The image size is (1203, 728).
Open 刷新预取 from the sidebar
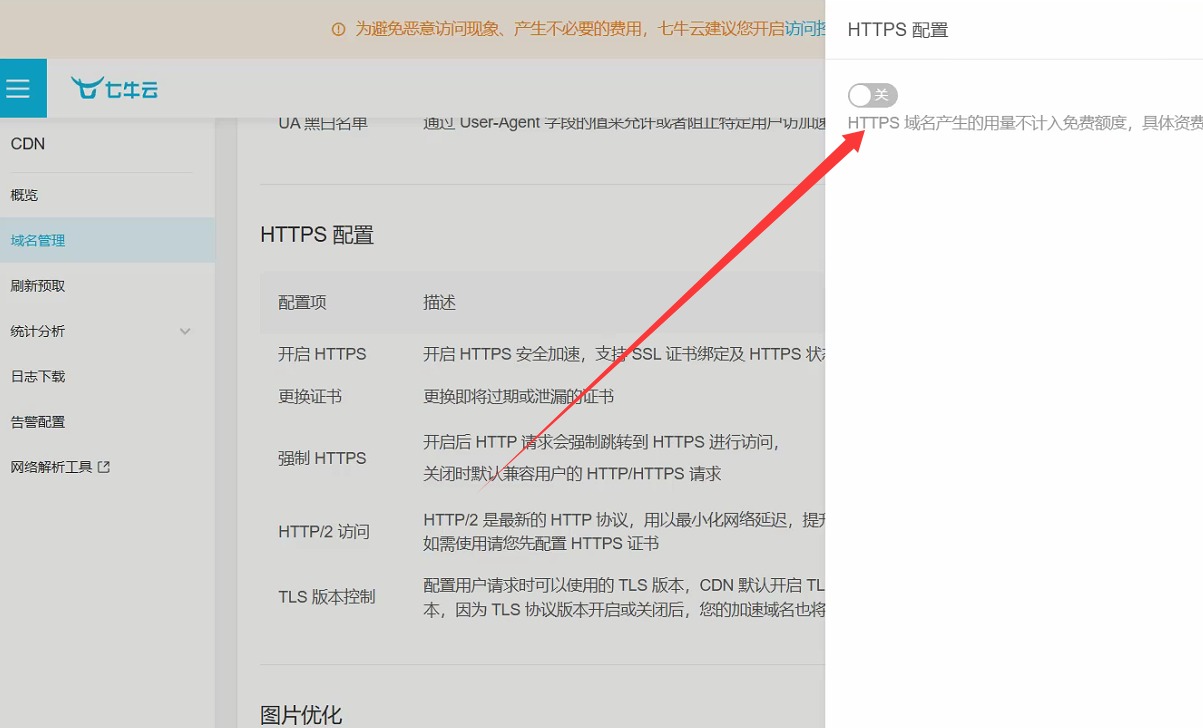pyautogui.click(x=38, y=286)
